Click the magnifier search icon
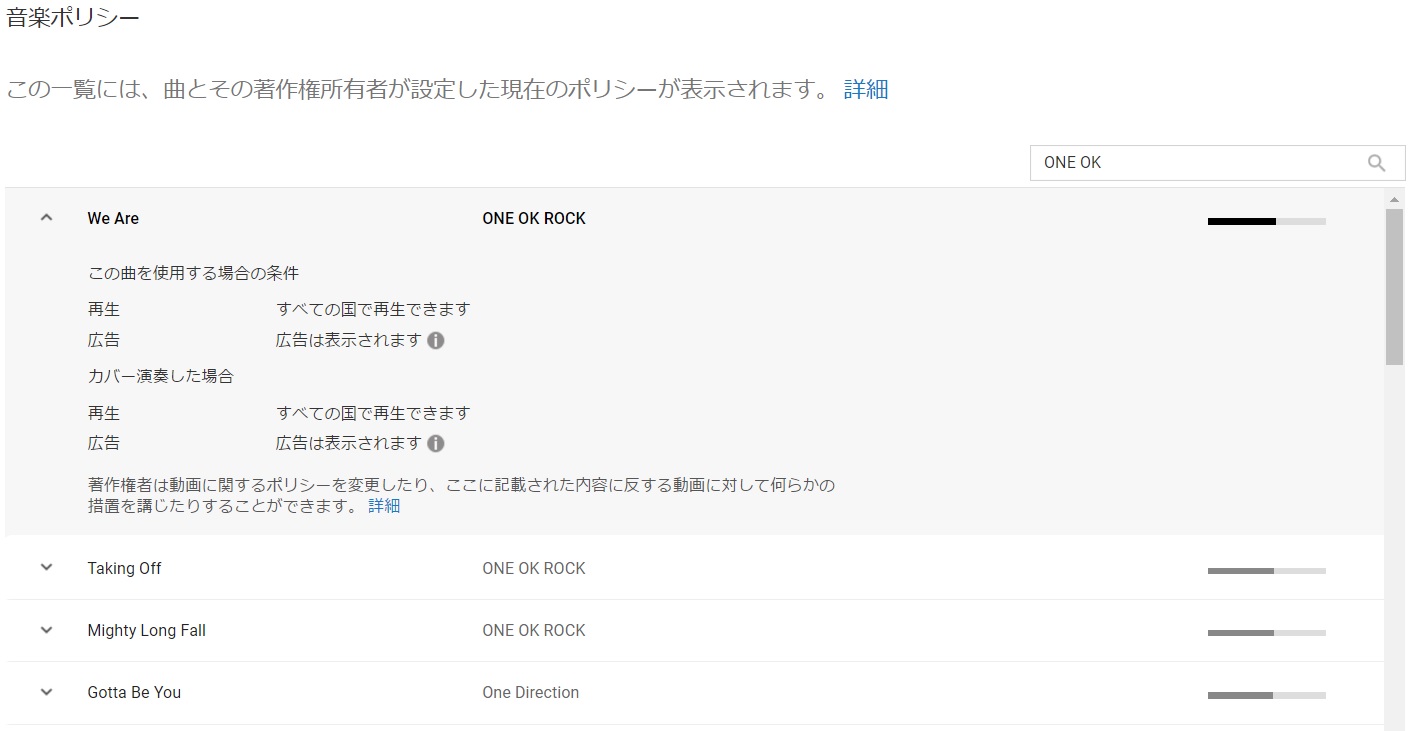 (x=1377, y=163)
